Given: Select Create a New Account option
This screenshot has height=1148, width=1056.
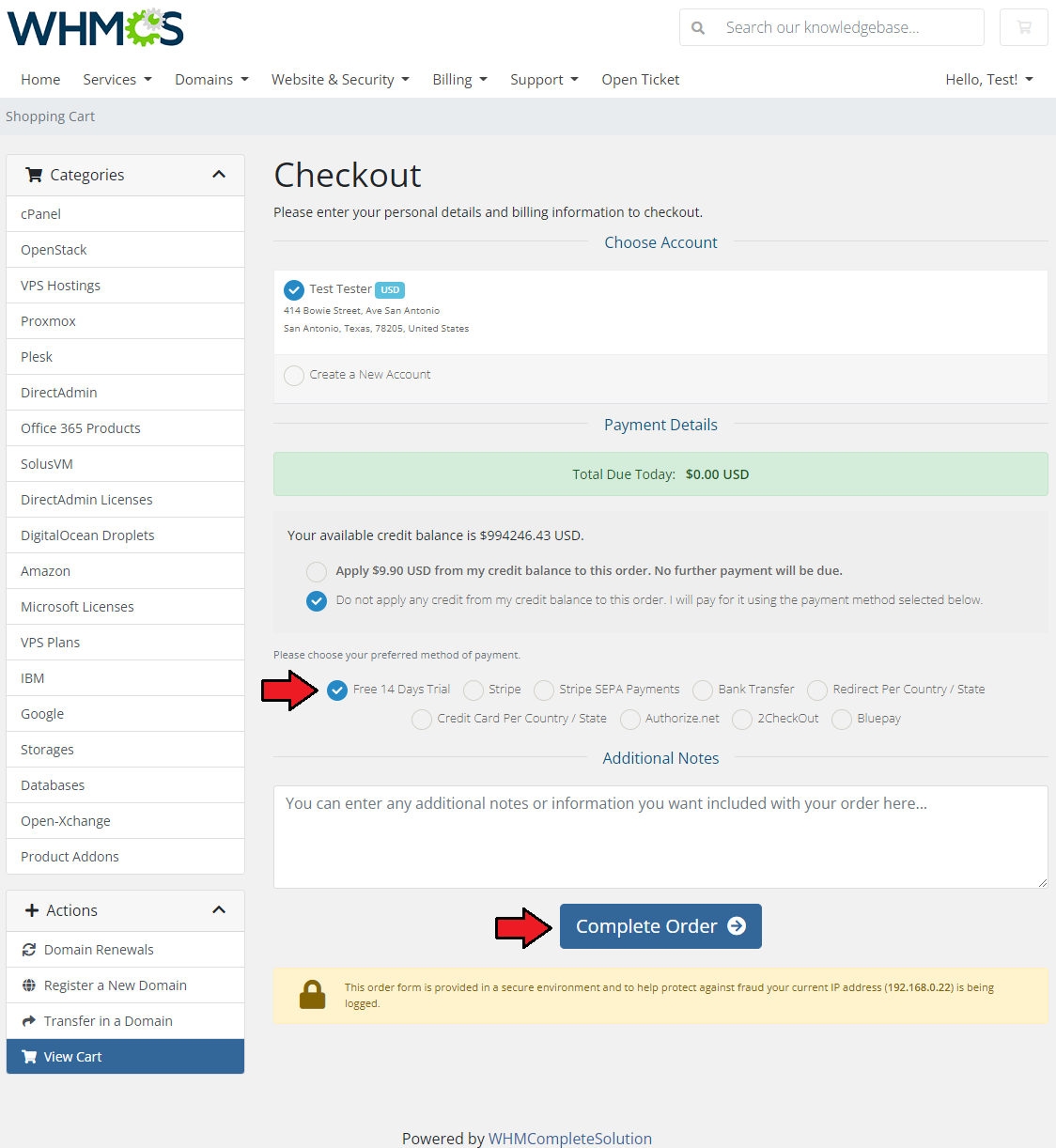Looking at the screenshot, I should (294, 376).
